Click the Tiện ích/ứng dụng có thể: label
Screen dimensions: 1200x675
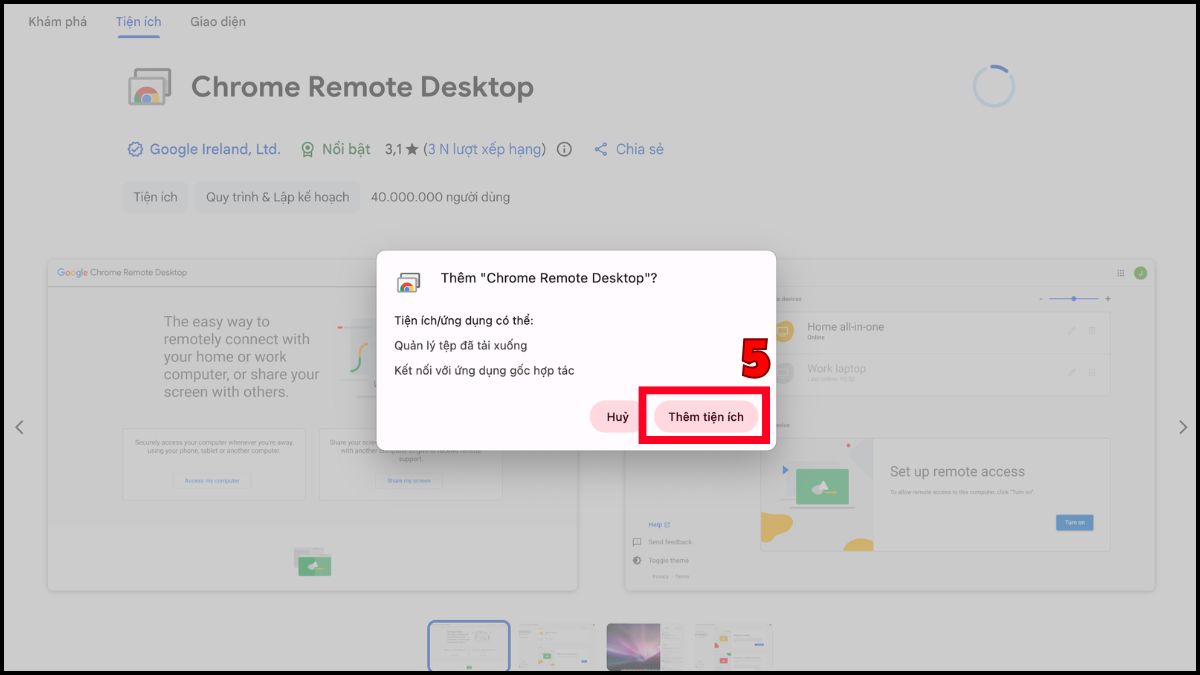pos(464,320)
